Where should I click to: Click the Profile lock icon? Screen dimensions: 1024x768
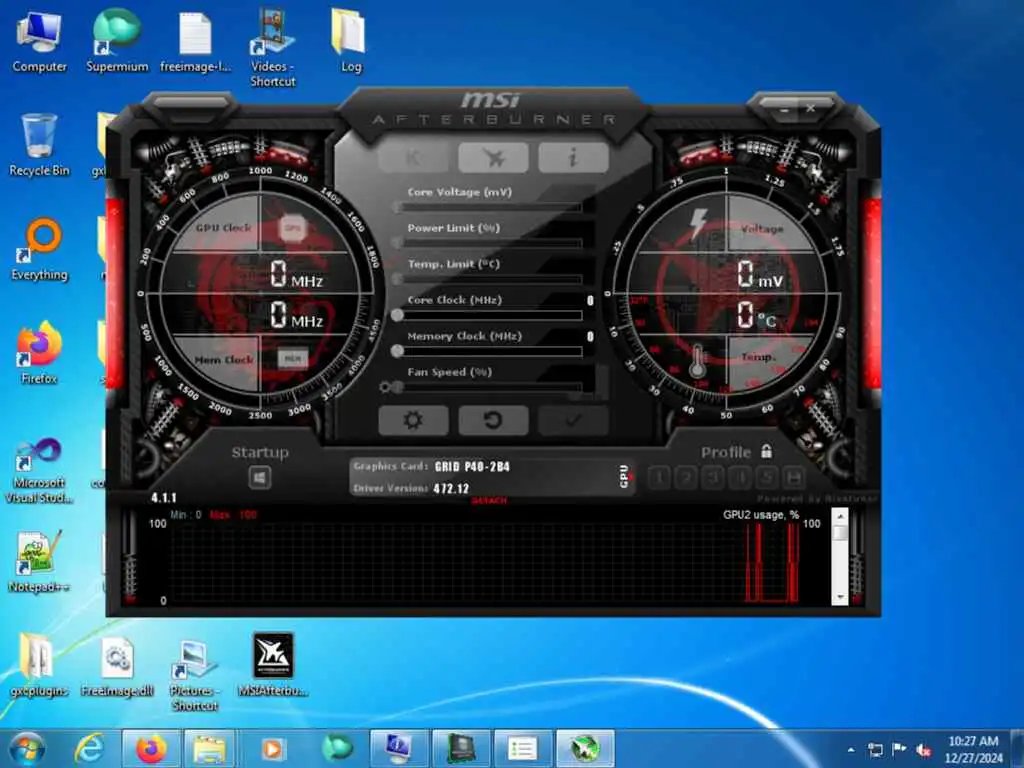(x=767, y=451)
